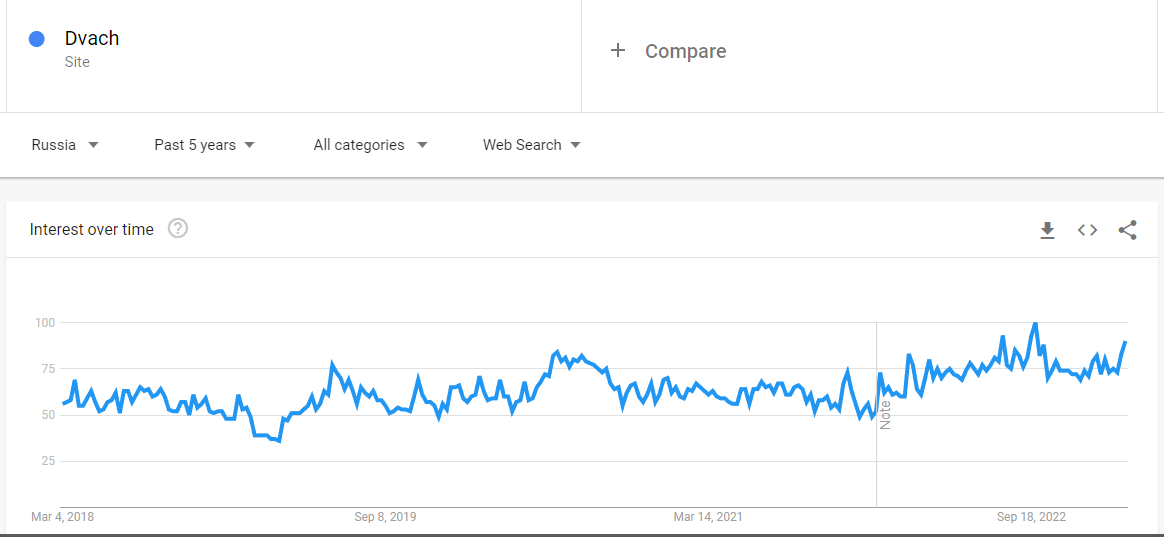This screenshot has width=1164, height=537.
Task: Click the Sep 8, 2019 axis label
Action: 385,517
